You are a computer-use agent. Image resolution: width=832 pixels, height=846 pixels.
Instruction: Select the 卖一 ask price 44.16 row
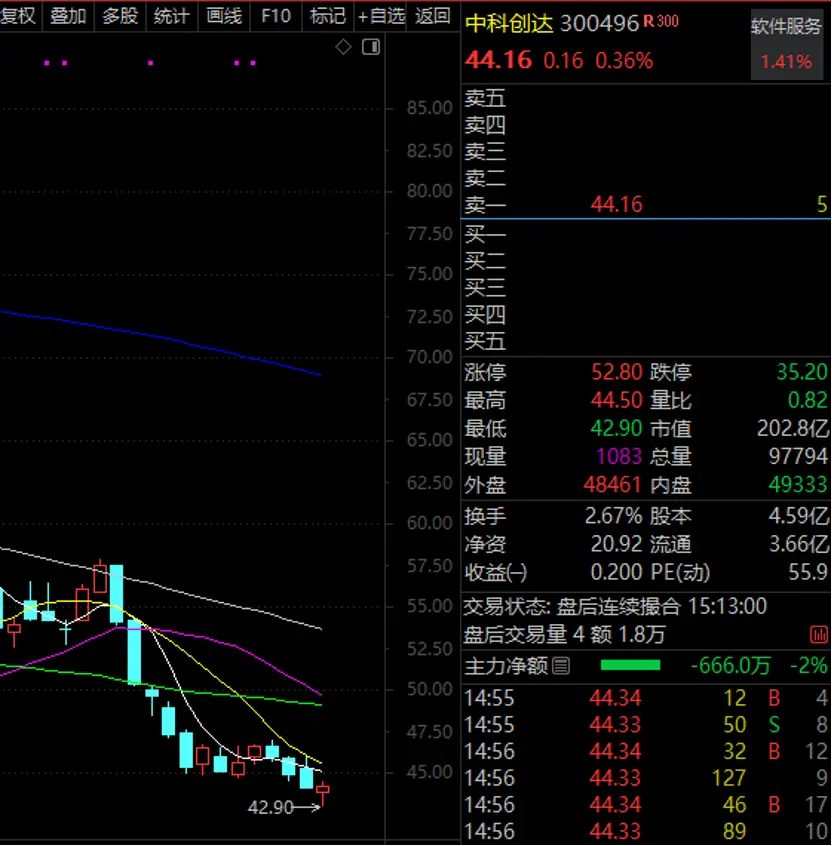coord(617,205)
